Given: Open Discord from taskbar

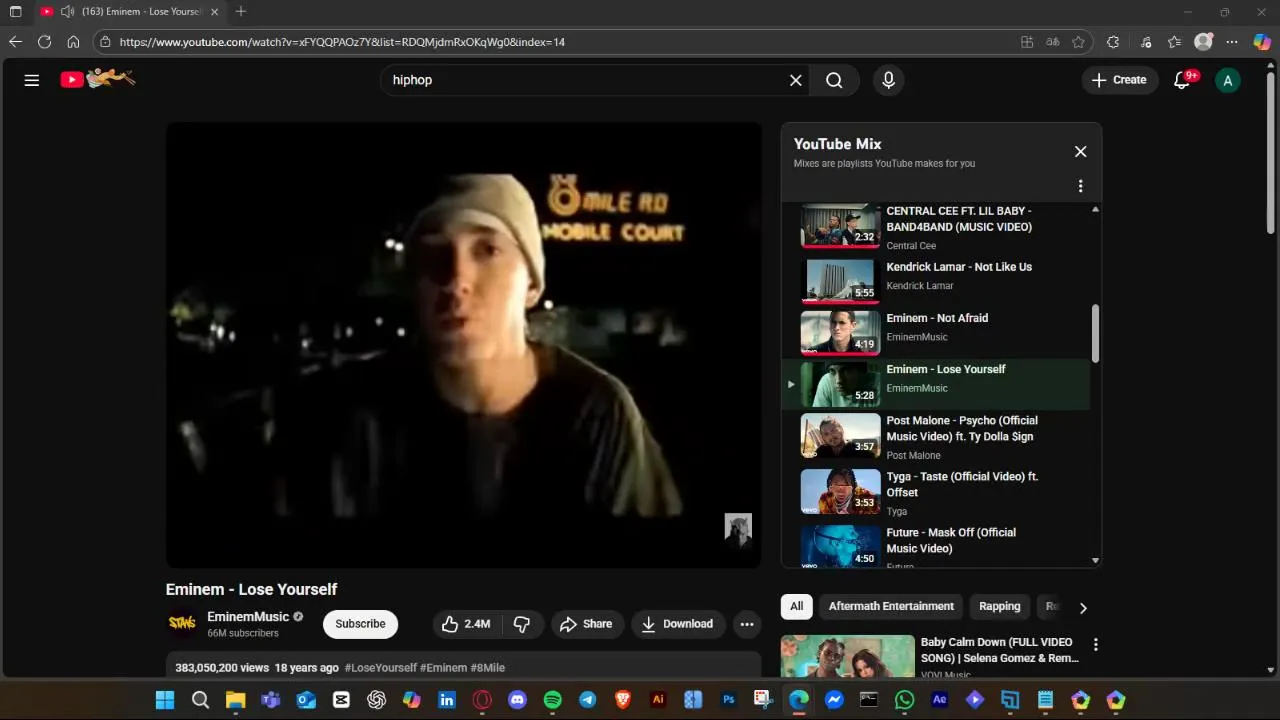Looking at the screenshot, I should coord(517,700).
